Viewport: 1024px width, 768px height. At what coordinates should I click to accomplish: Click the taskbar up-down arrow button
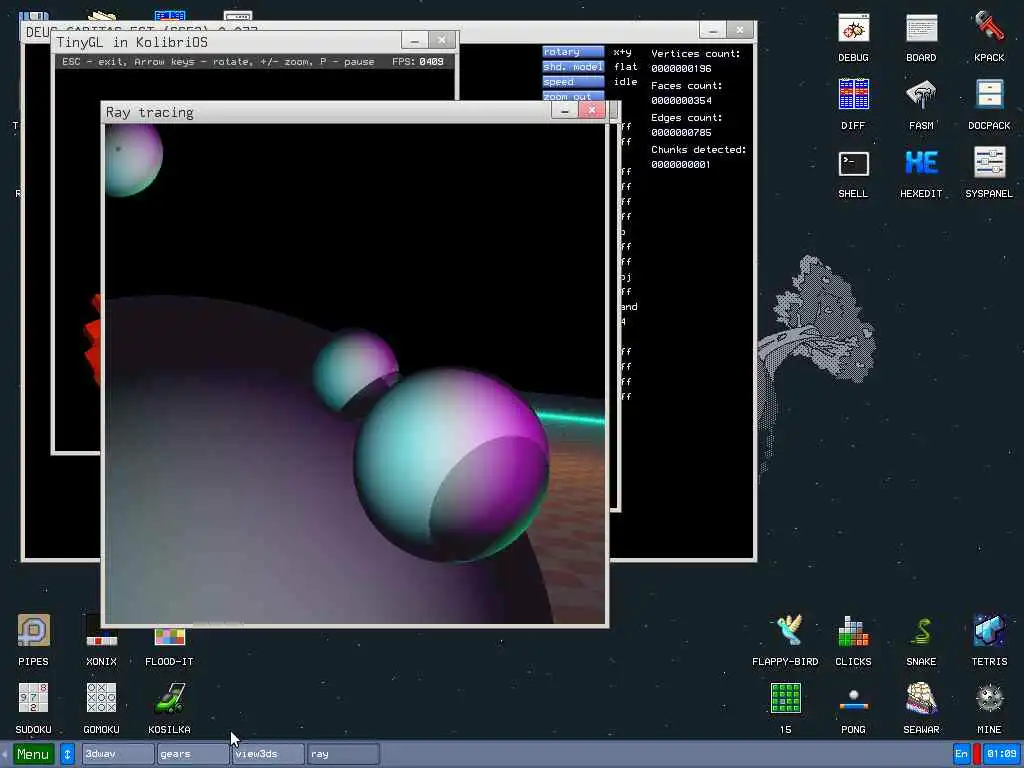point(67,754)
